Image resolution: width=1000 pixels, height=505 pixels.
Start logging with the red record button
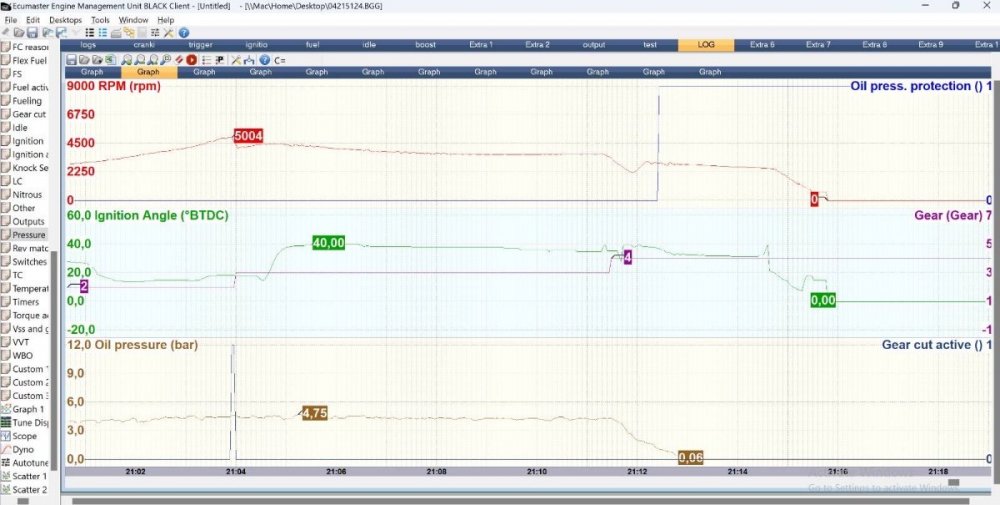[x=191, y=60]
